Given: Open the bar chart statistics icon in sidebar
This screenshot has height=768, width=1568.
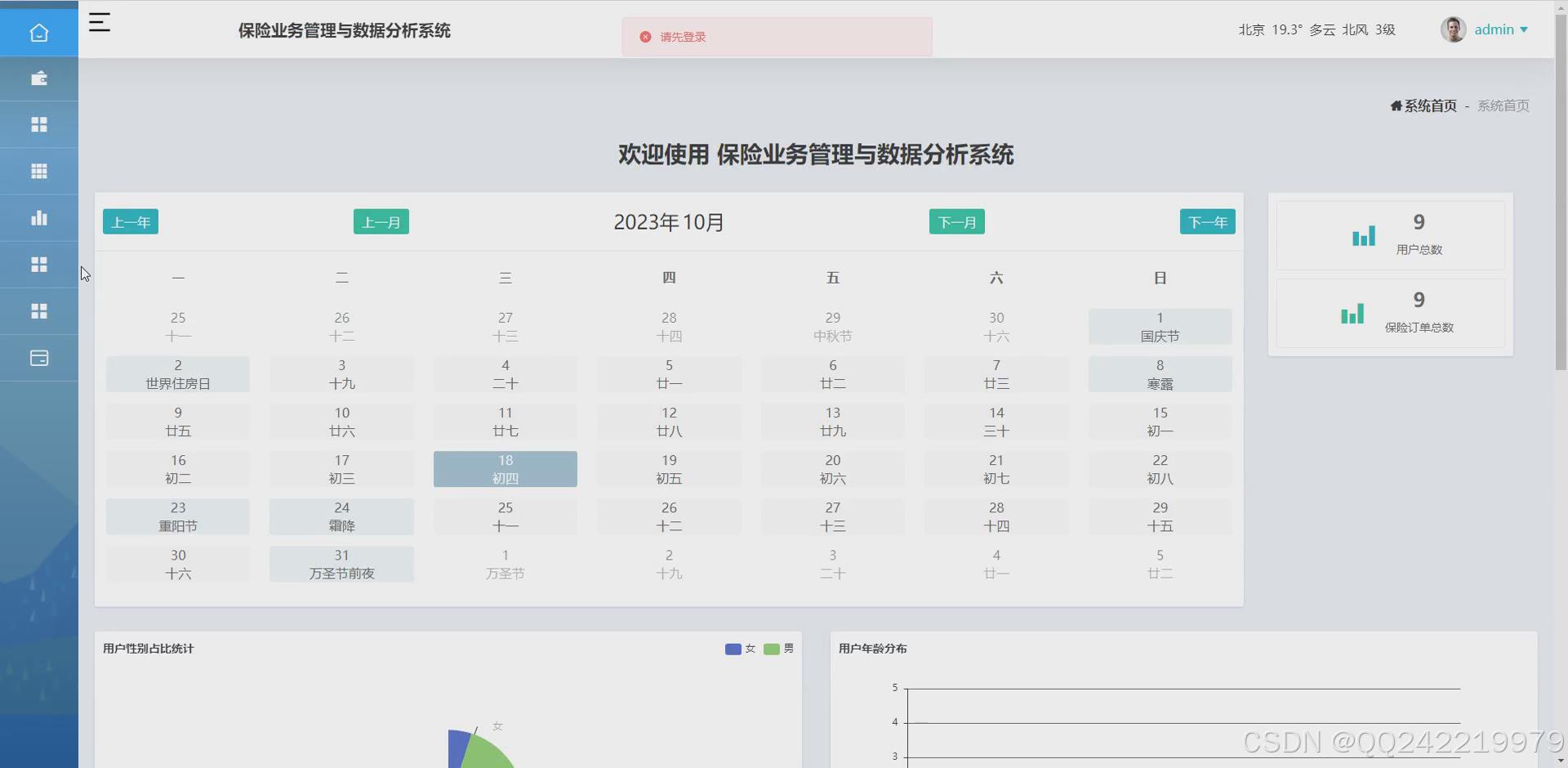Looking at the screenshot, I should click(x=38, y=217).
